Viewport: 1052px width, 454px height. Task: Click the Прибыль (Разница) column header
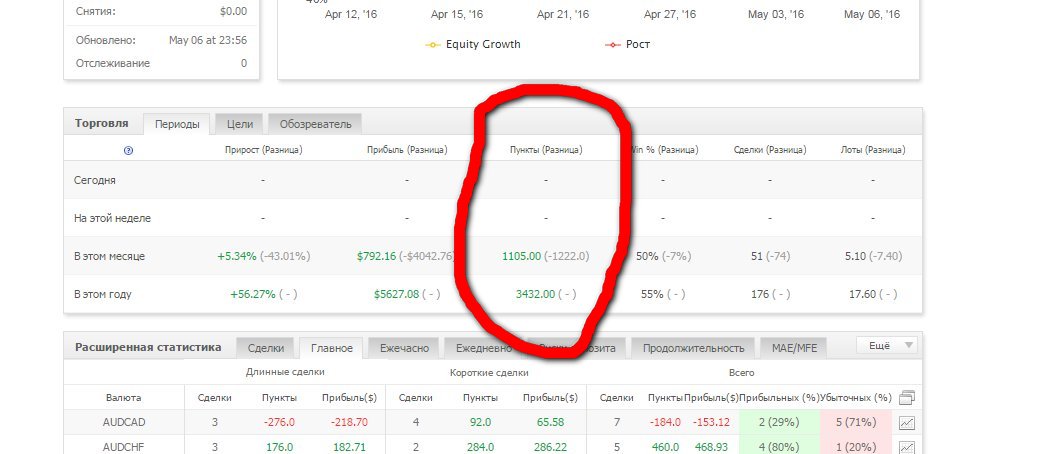point(407,150)
